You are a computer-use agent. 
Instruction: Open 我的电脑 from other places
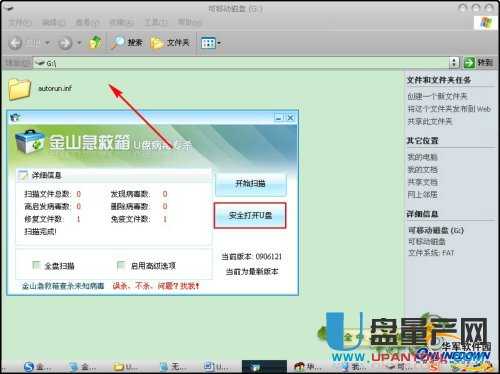(x=422, y=157)
